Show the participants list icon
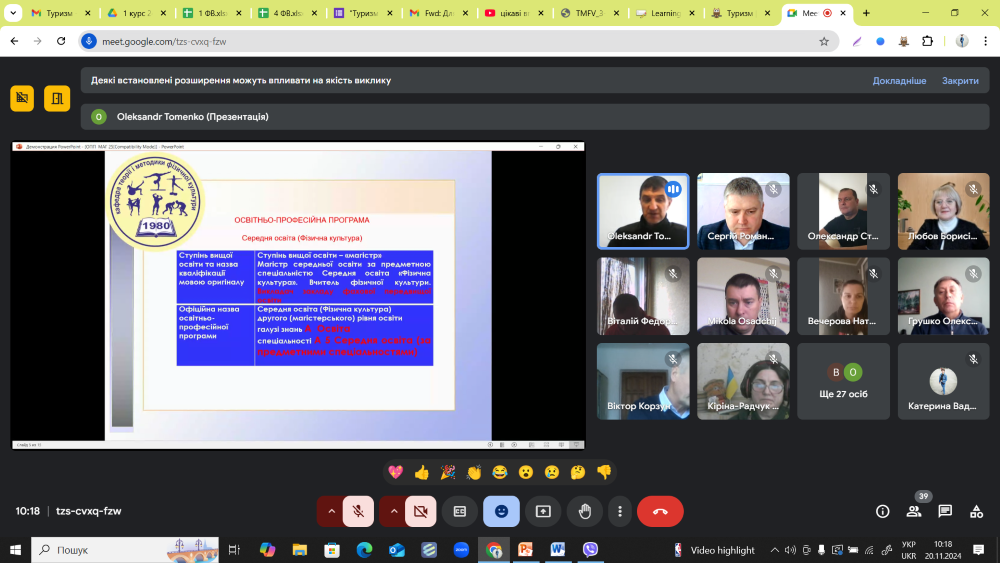 point(914,511)
